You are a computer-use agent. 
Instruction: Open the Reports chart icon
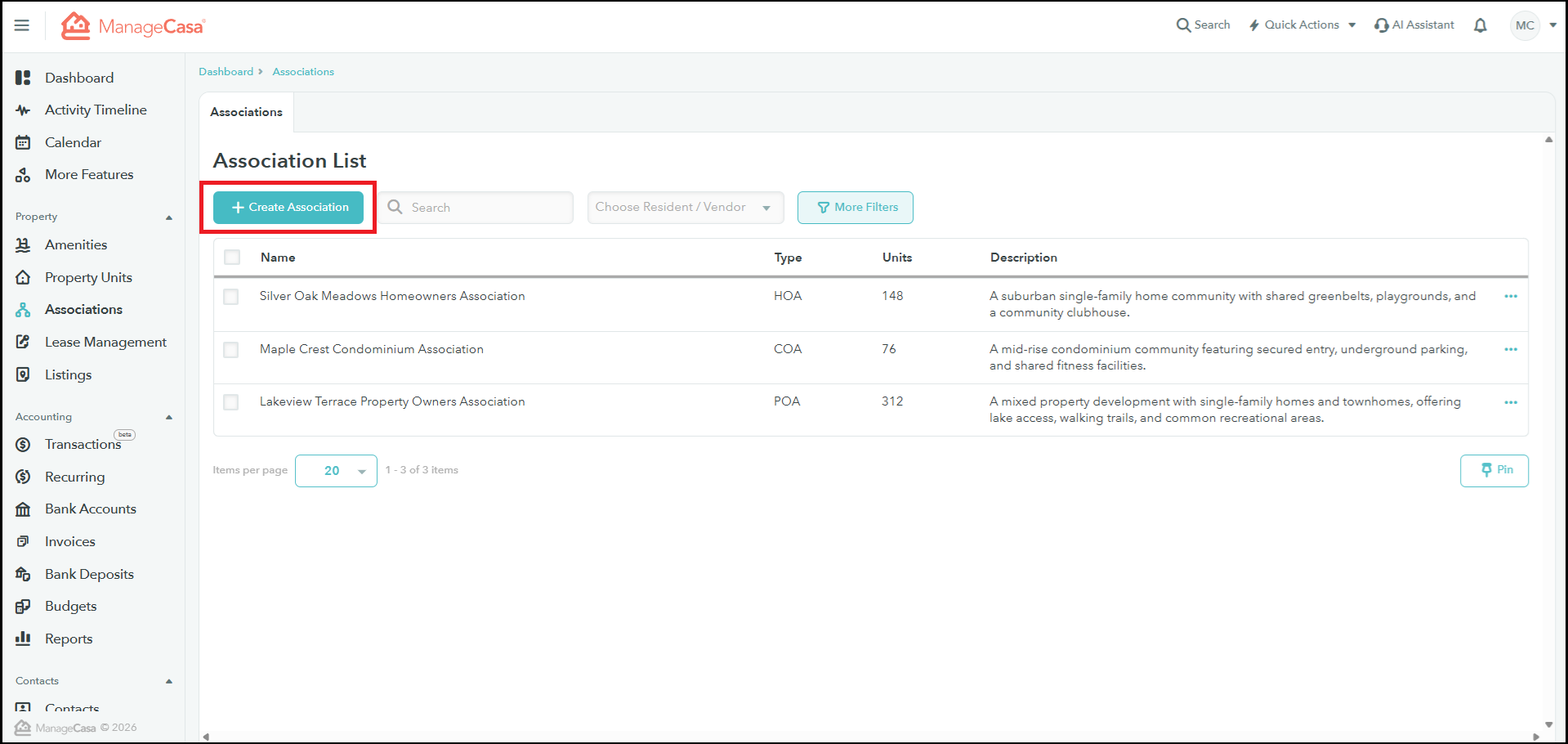coord(23,639)
